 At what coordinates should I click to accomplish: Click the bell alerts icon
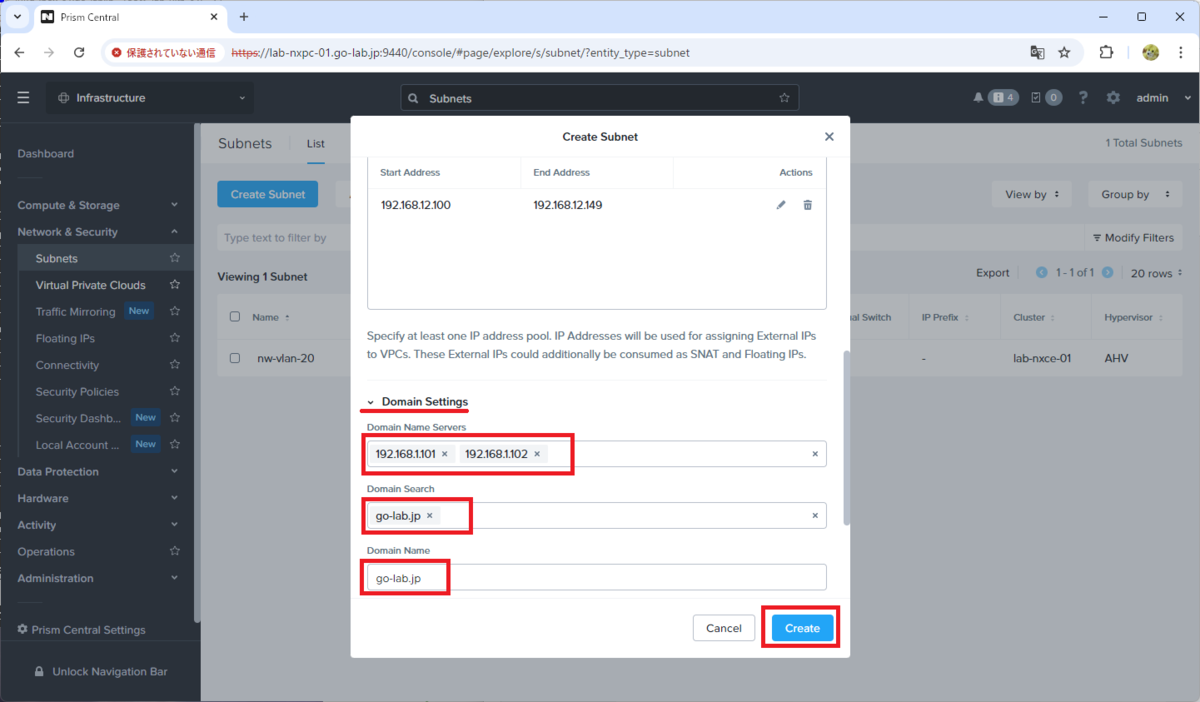(978, 98)
